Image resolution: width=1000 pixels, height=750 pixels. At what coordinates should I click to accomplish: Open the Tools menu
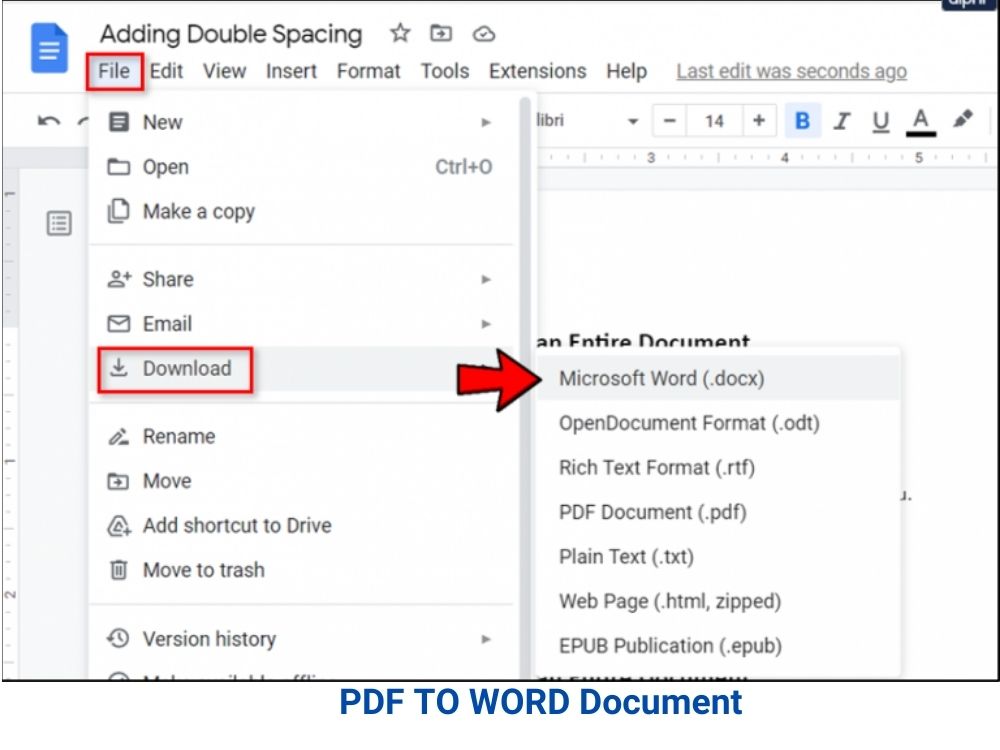tap(445, 71)
